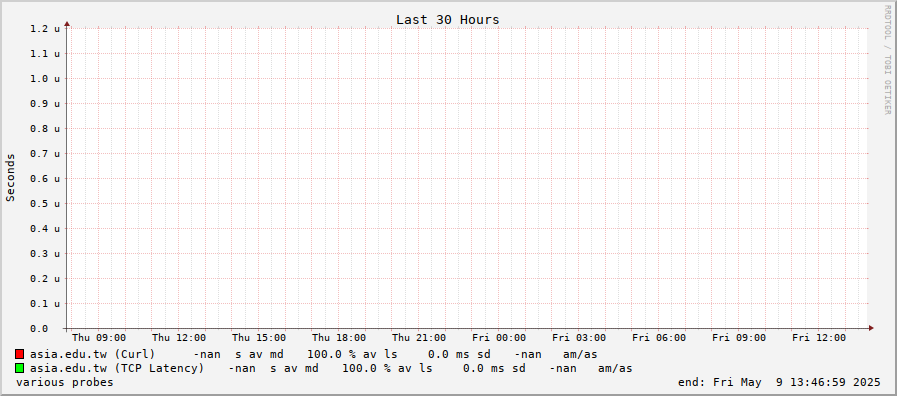Screen dimensions: 897x396
Task: Click the 'Last 30 Hours' graph title
Action: [x=447, y=19]
